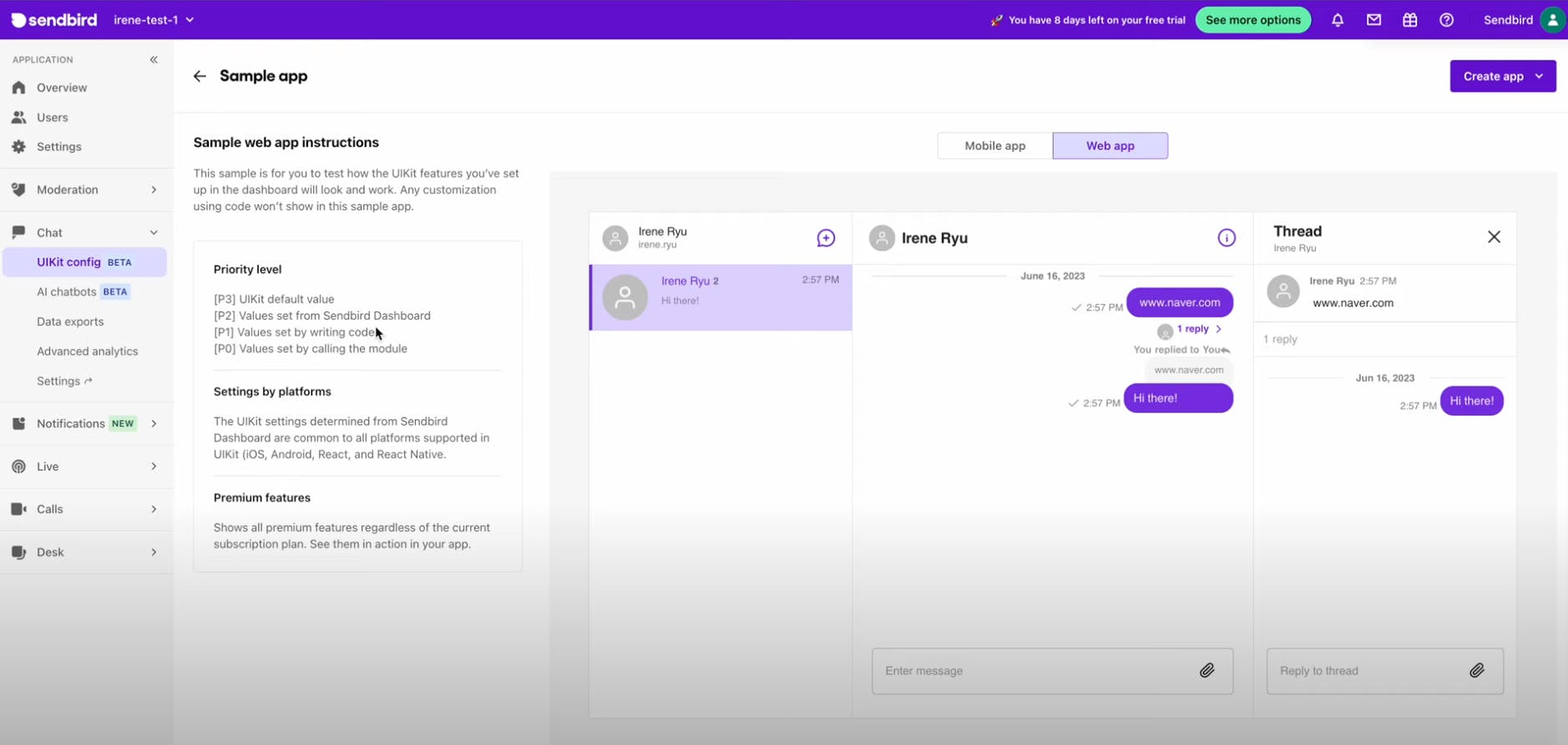Collapse the sidebar with double chevron

(154, 59)
